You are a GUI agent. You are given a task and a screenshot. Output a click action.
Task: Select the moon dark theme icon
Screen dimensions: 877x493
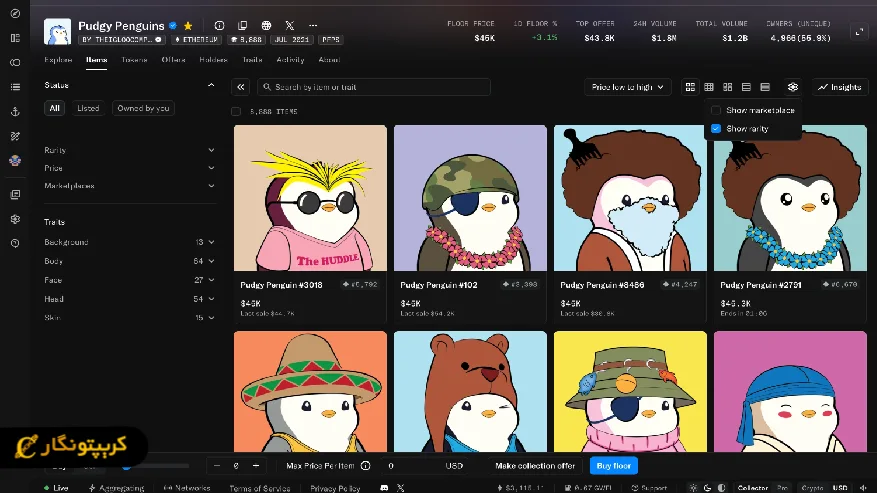pos(708,488)
